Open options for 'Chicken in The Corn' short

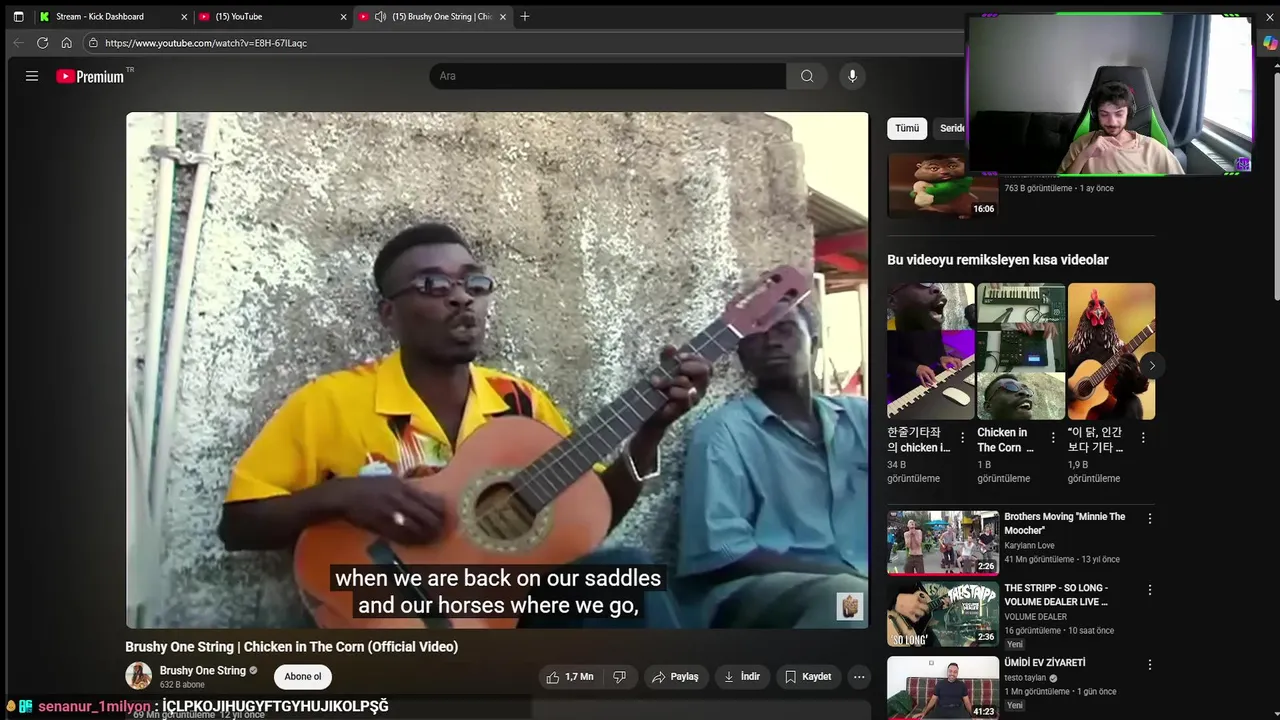click(x=1053, y=437)
